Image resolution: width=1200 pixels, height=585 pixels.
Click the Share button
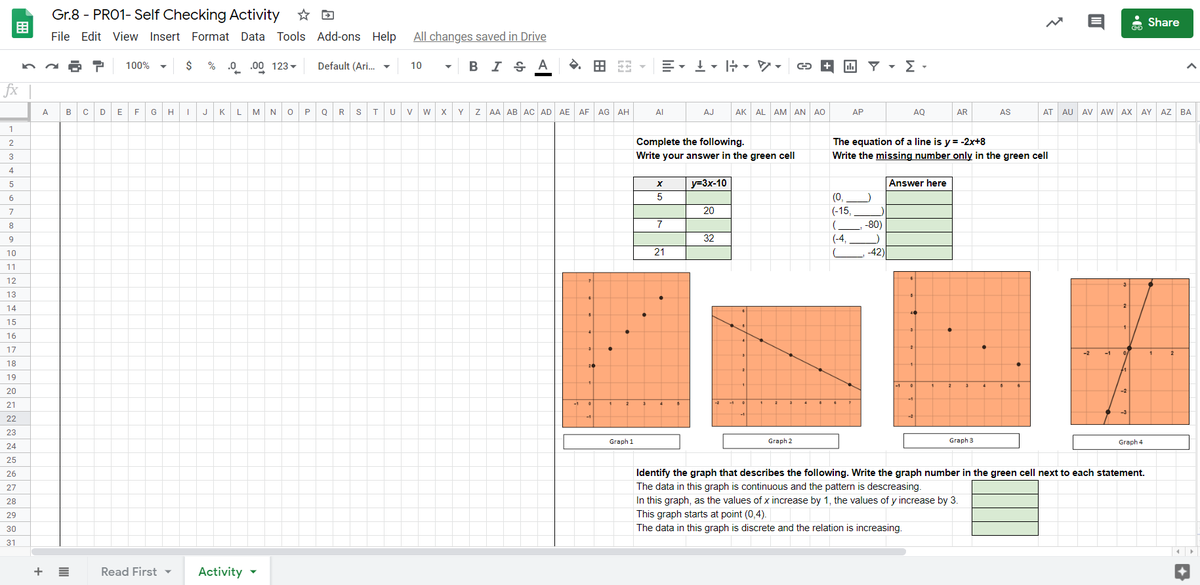[1156, 22]
